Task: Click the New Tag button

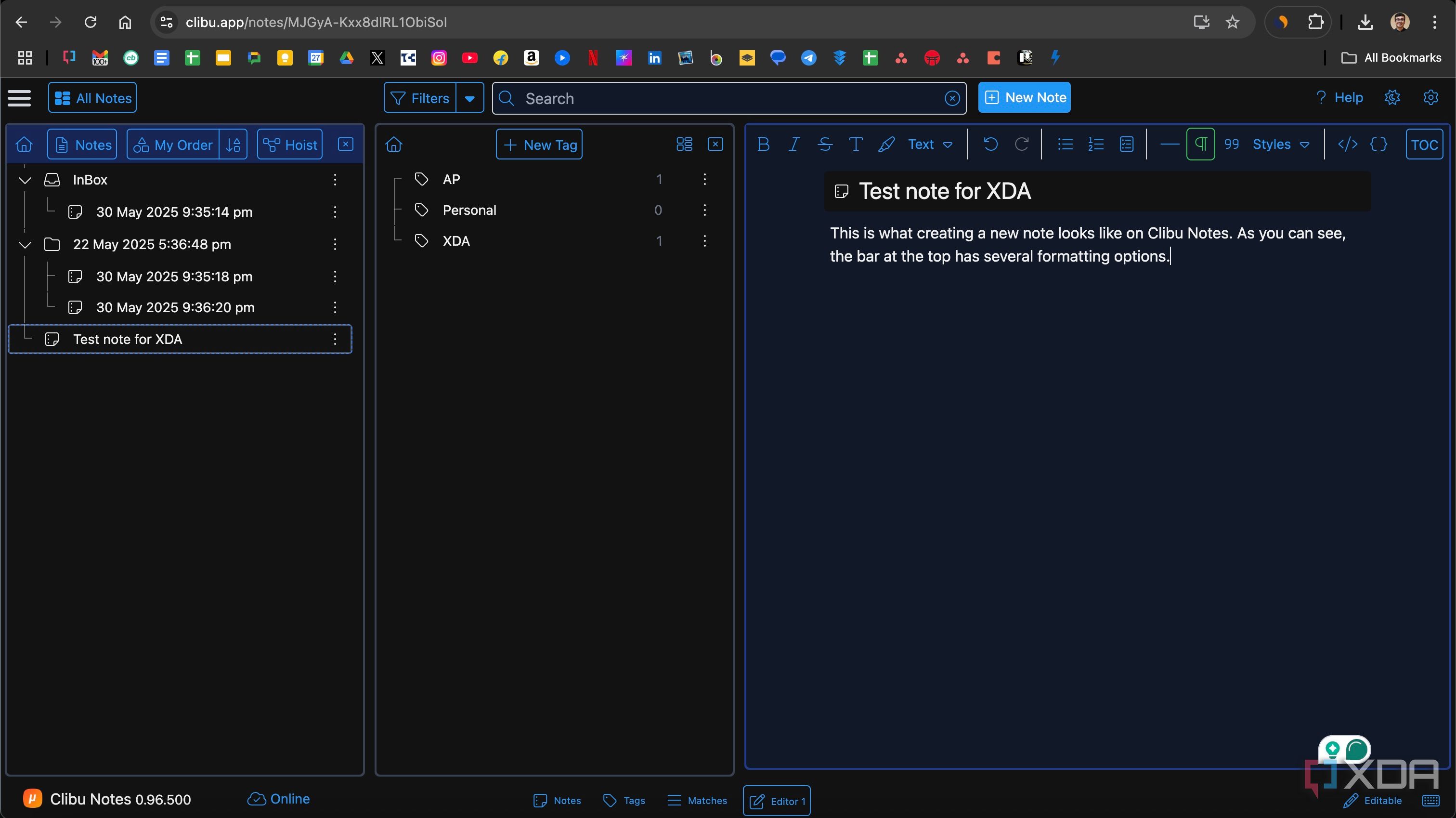Action: point(539,145)
